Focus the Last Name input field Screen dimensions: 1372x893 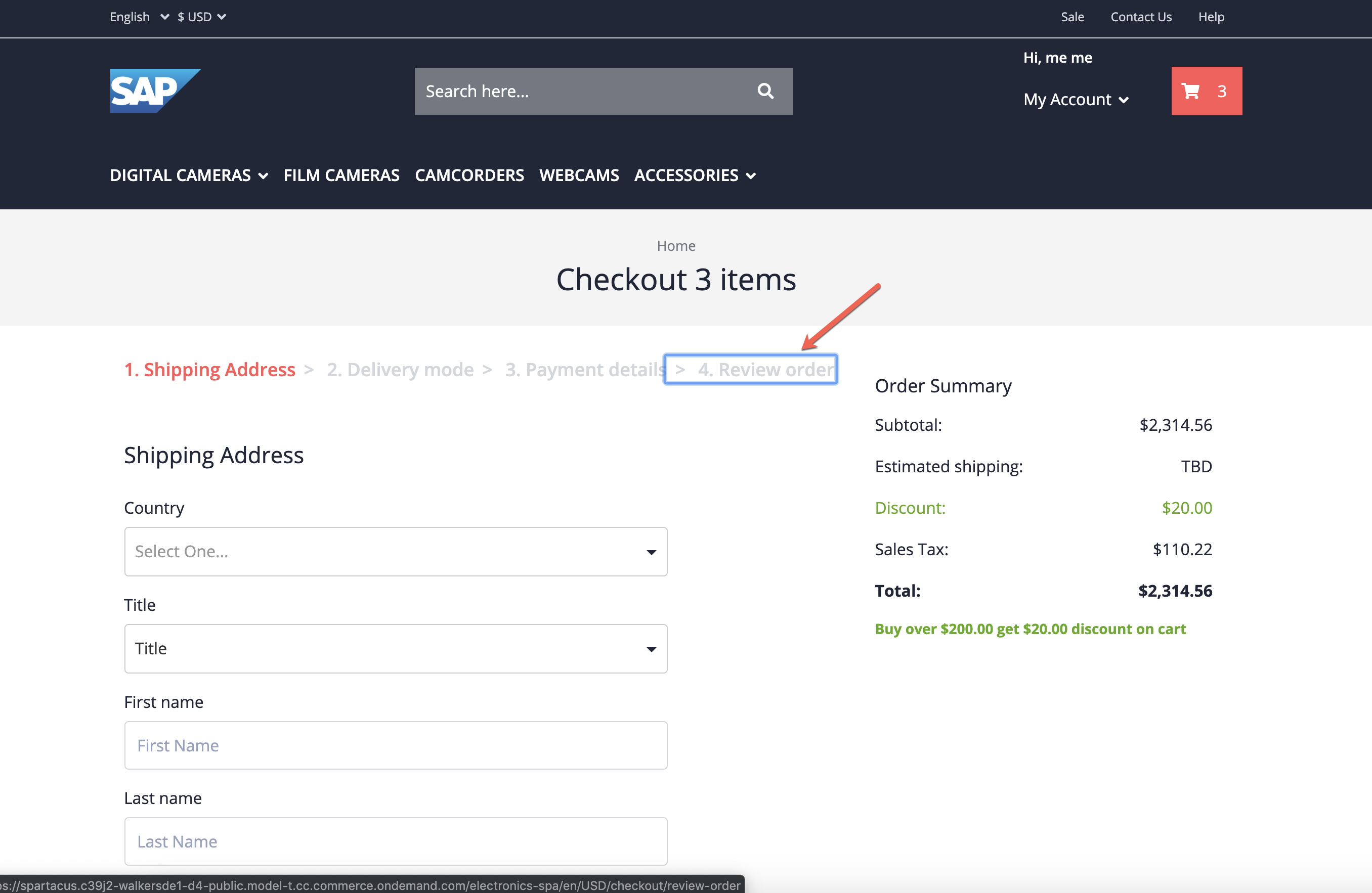tap(396, 841)
